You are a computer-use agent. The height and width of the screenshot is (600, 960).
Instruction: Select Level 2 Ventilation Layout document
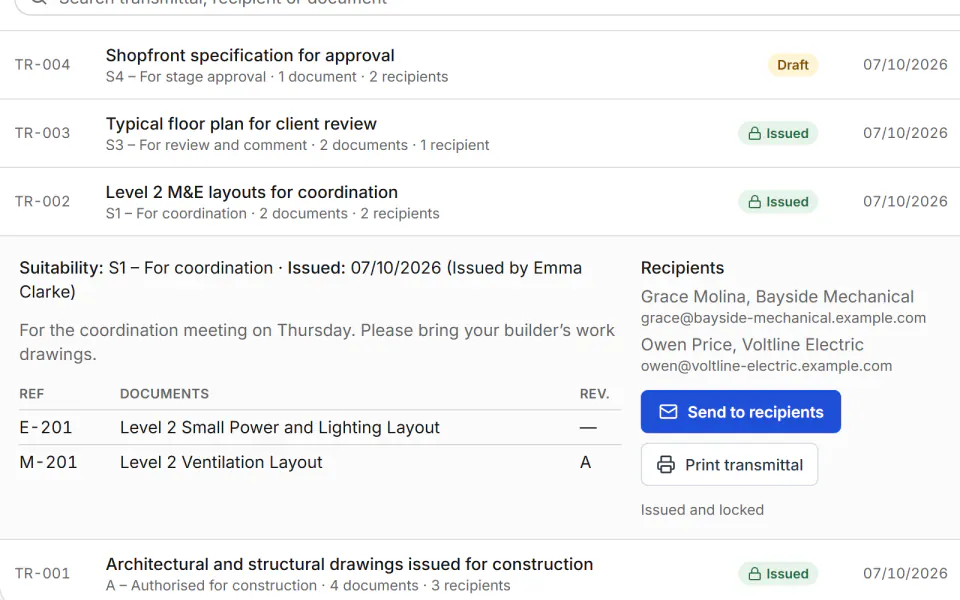[221, 462]
